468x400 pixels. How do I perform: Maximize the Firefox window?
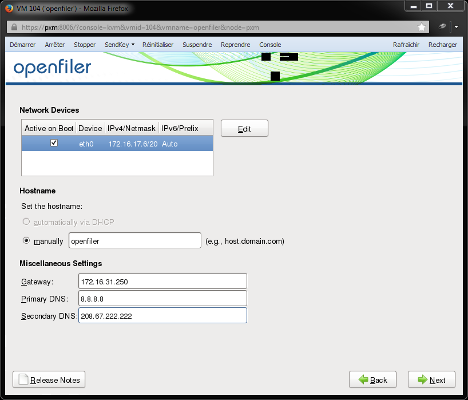click(429, 6)
